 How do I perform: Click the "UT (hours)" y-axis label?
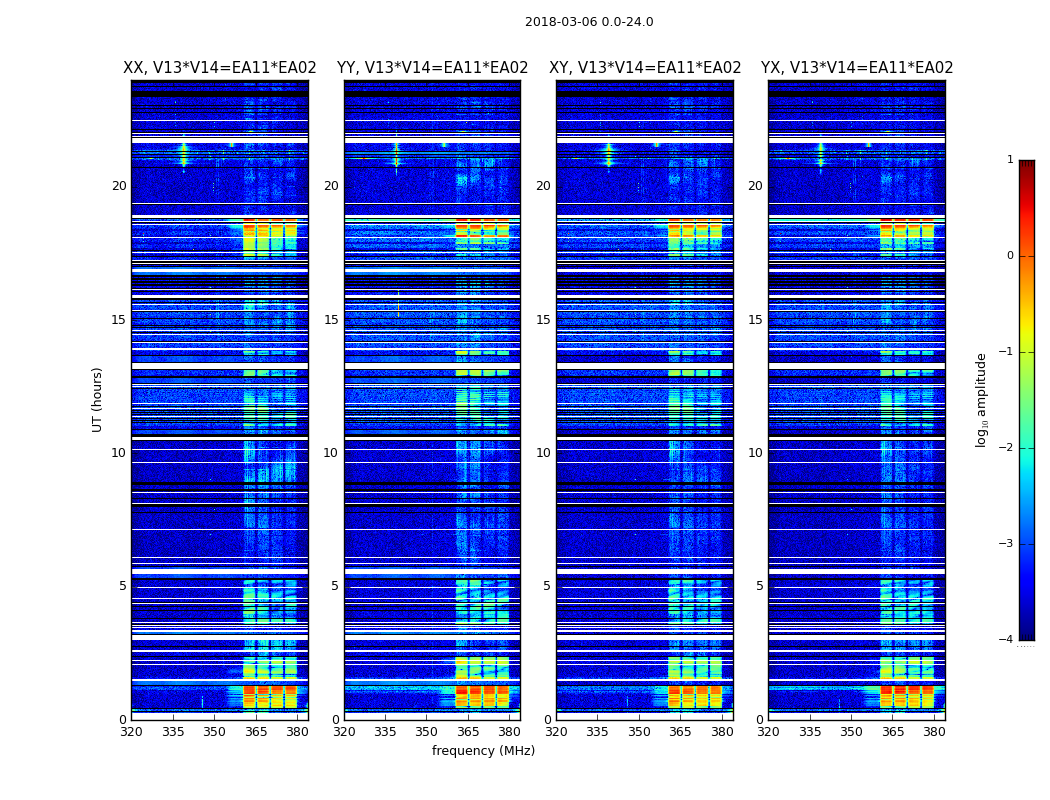[x=98, y=399]
